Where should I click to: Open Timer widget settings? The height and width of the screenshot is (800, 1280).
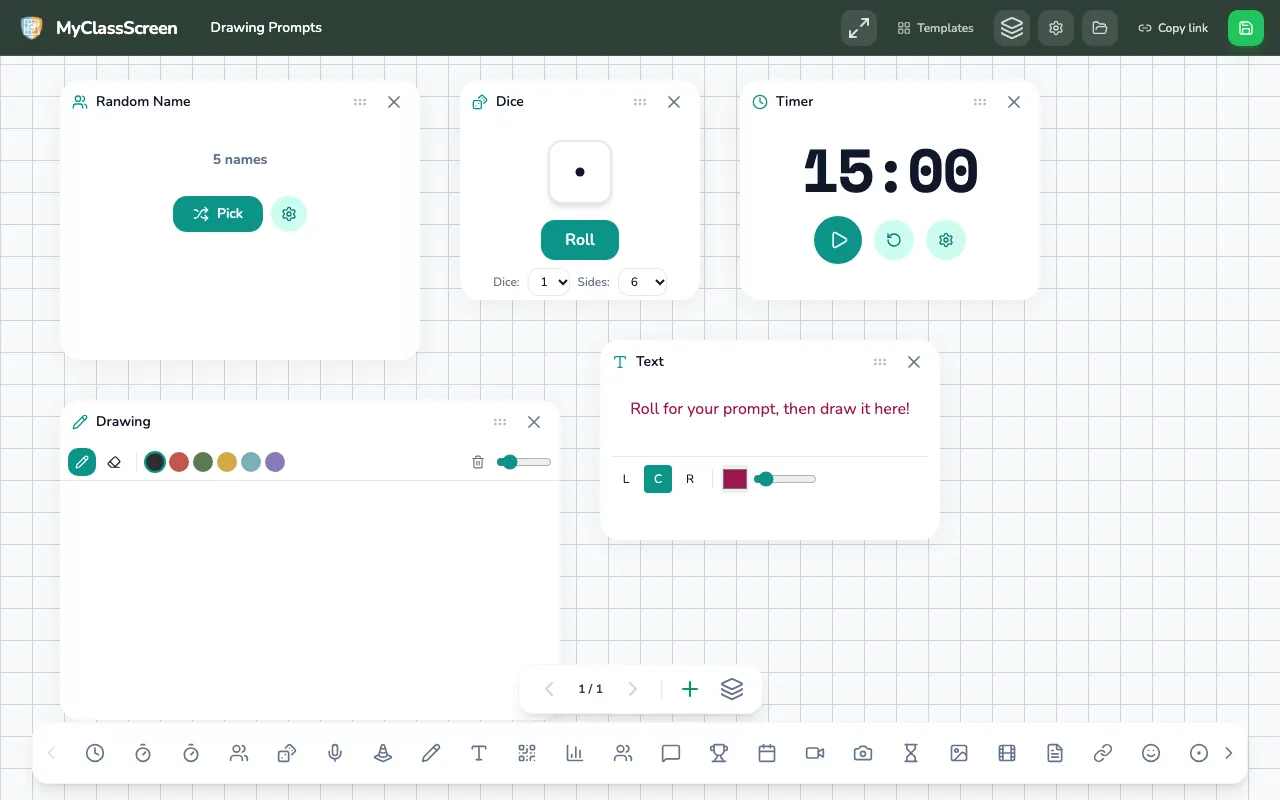tap(946, 240)
